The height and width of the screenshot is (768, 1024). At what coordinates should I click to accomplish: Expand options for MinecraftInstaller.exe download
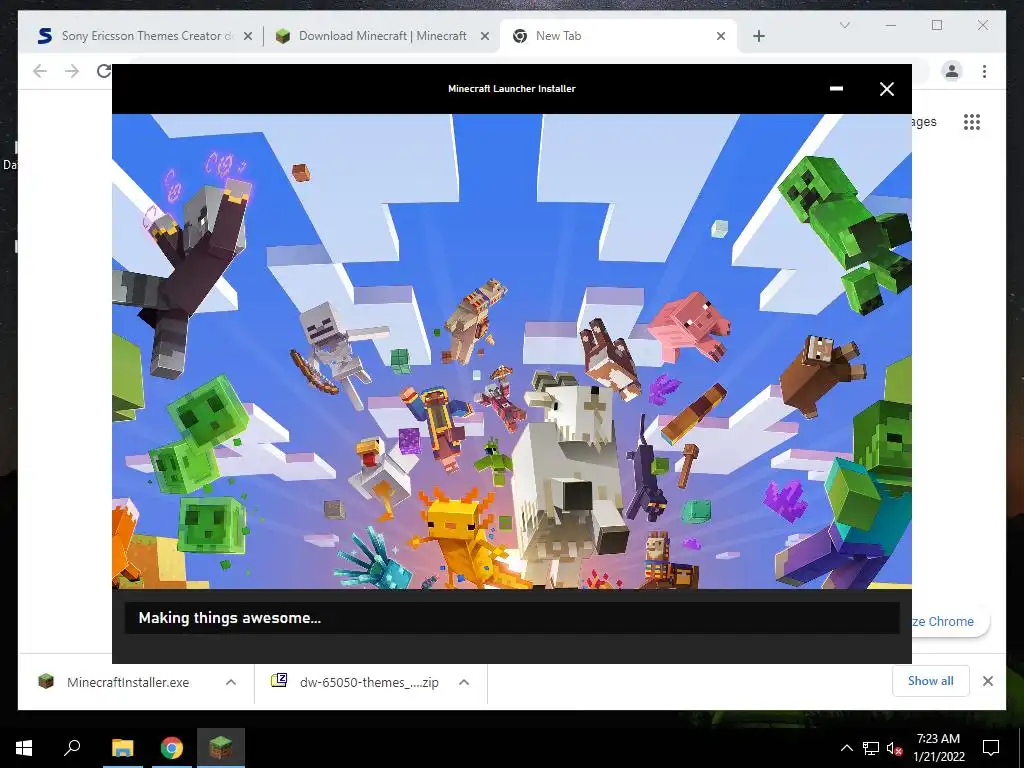click(231, 682)
